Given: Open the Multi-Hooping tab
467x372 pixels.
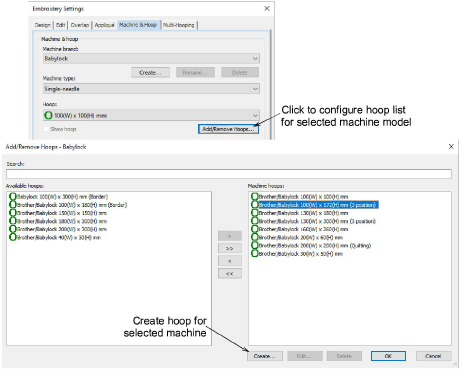Looking at the screenshot, I should coord(179,25).
